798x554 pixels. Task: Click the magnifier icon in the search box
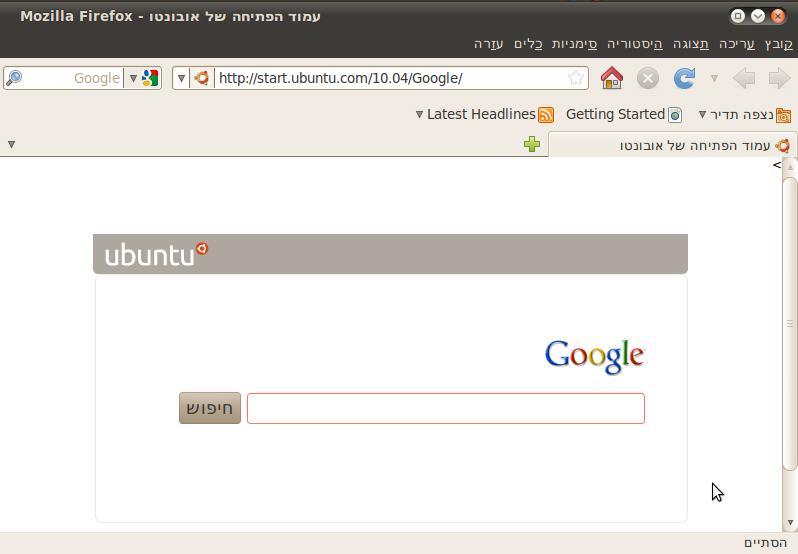(x=14, y=78)
